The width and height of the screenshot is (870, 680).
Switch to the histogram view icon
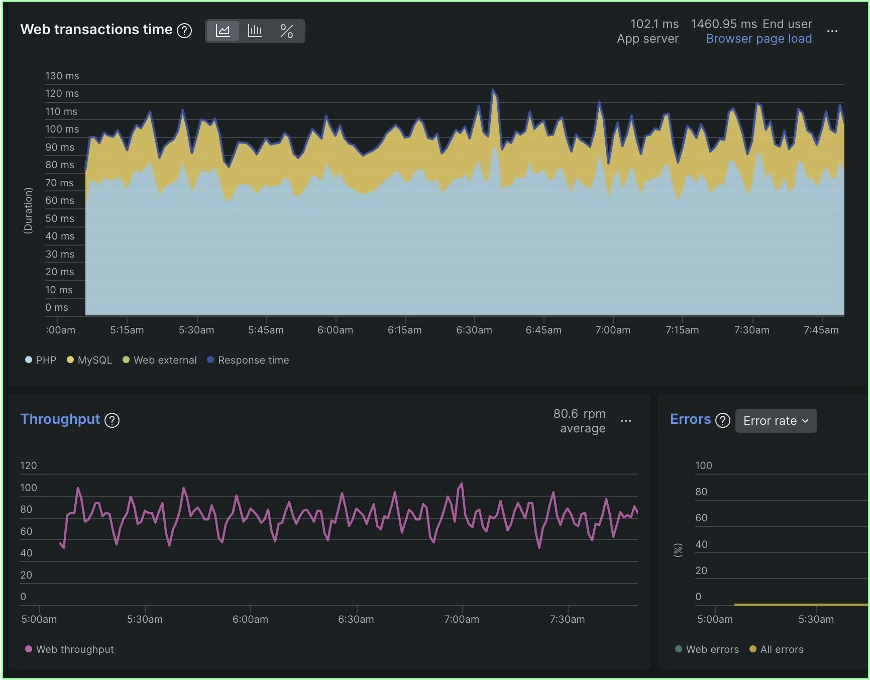(255, 31)
